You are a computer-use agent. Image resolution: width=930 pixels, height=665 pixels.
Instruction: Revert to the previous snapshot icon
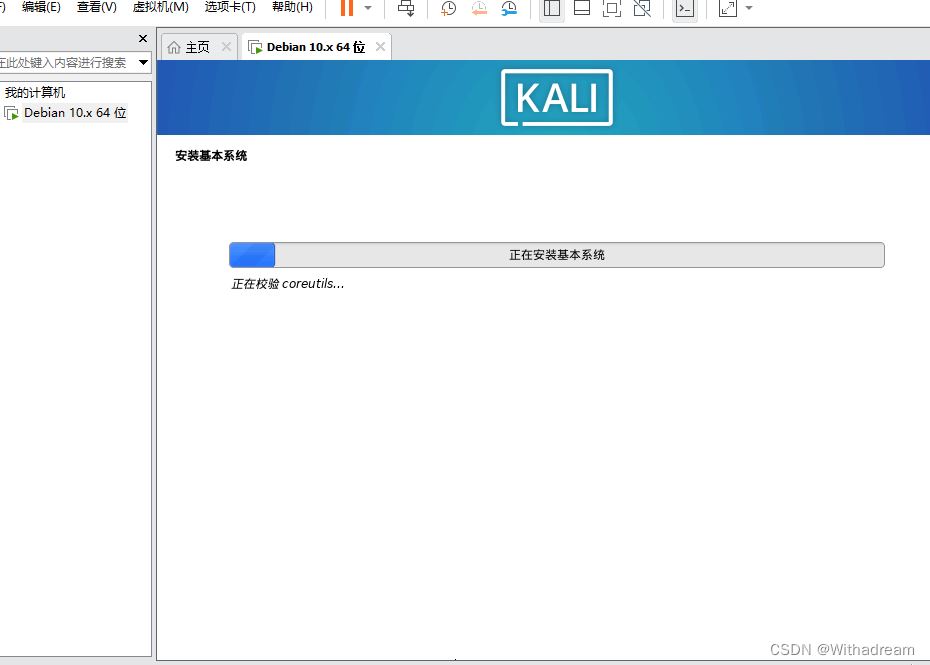coord(479,8)
